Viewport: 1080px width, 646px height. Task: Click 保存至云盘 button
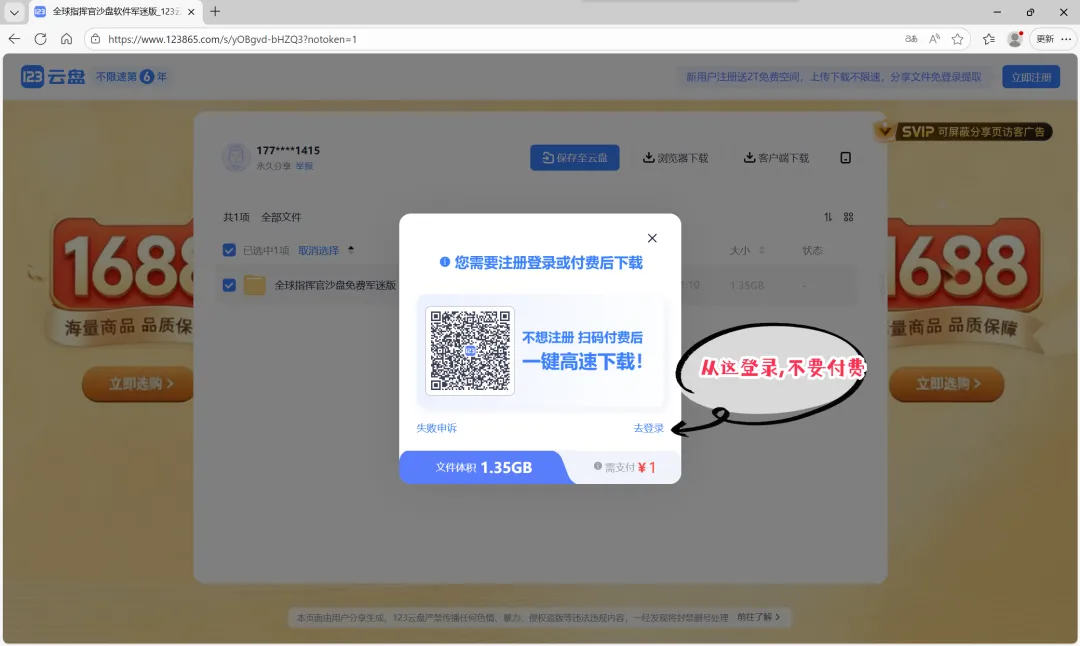pos(574,158)
